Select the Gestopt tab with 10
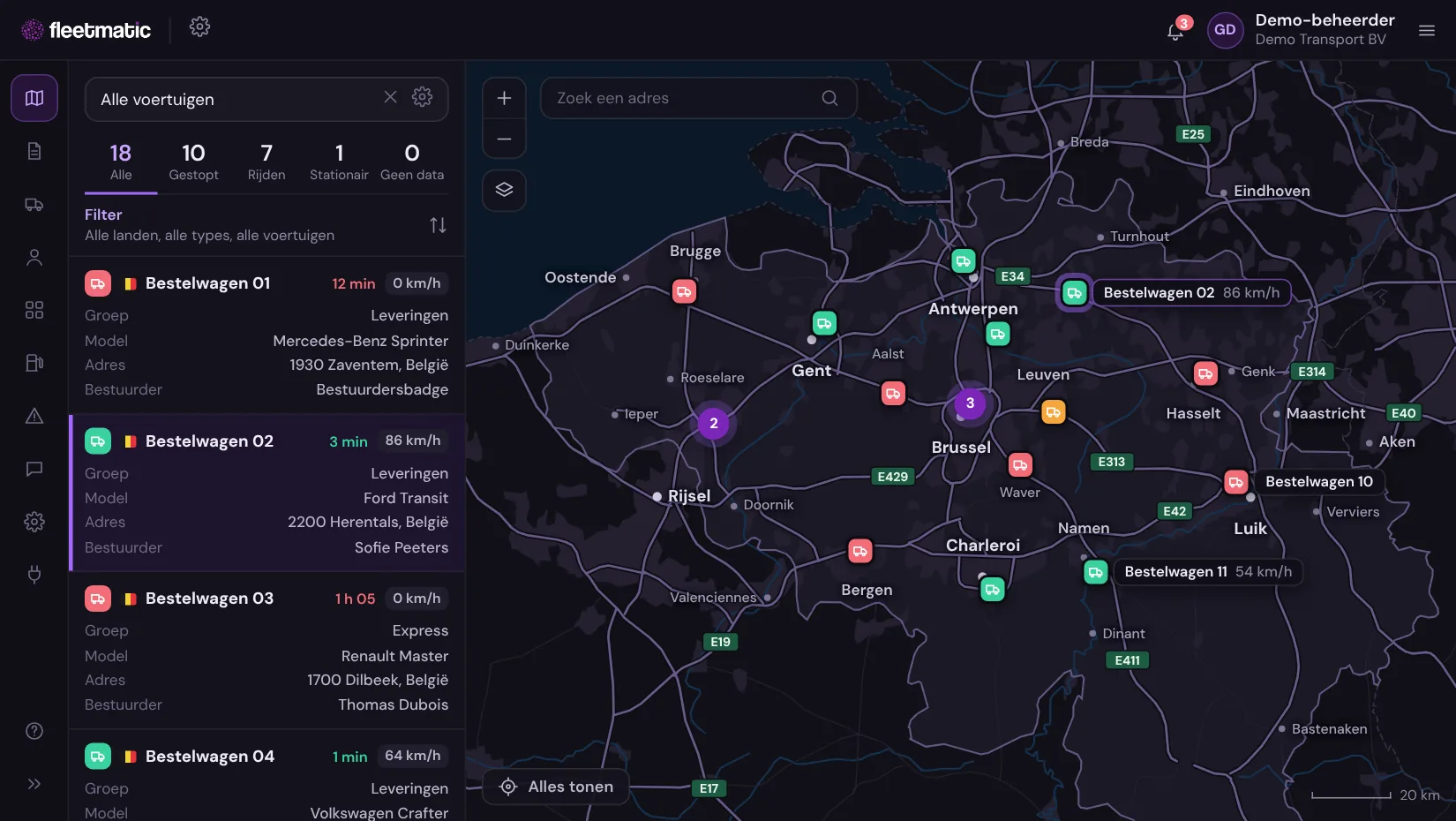The image size is (1456, 821). pyautogui.click(x=193, y=162)
